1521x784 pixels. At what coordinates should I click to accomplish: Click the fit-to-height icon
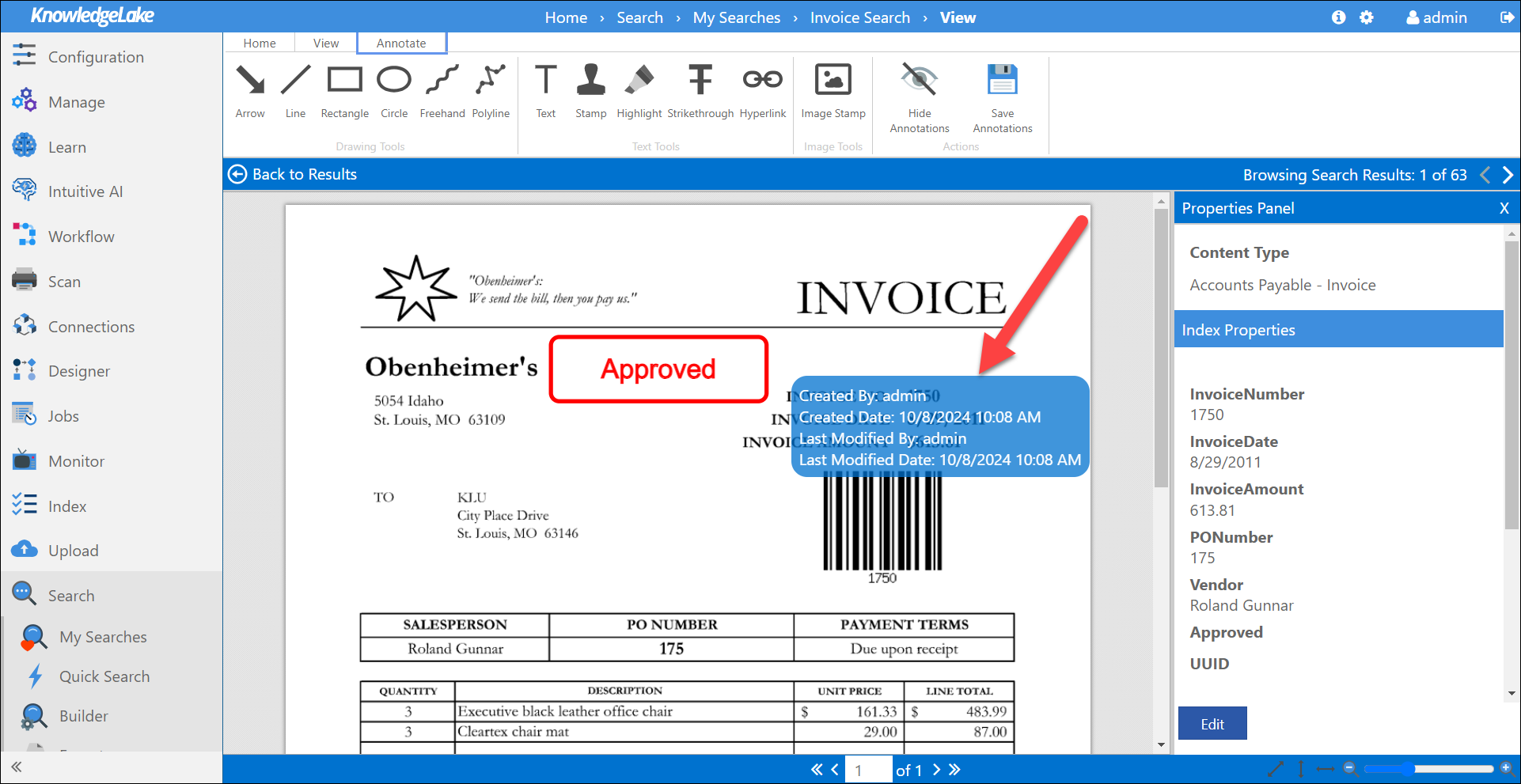(1301, 768)
